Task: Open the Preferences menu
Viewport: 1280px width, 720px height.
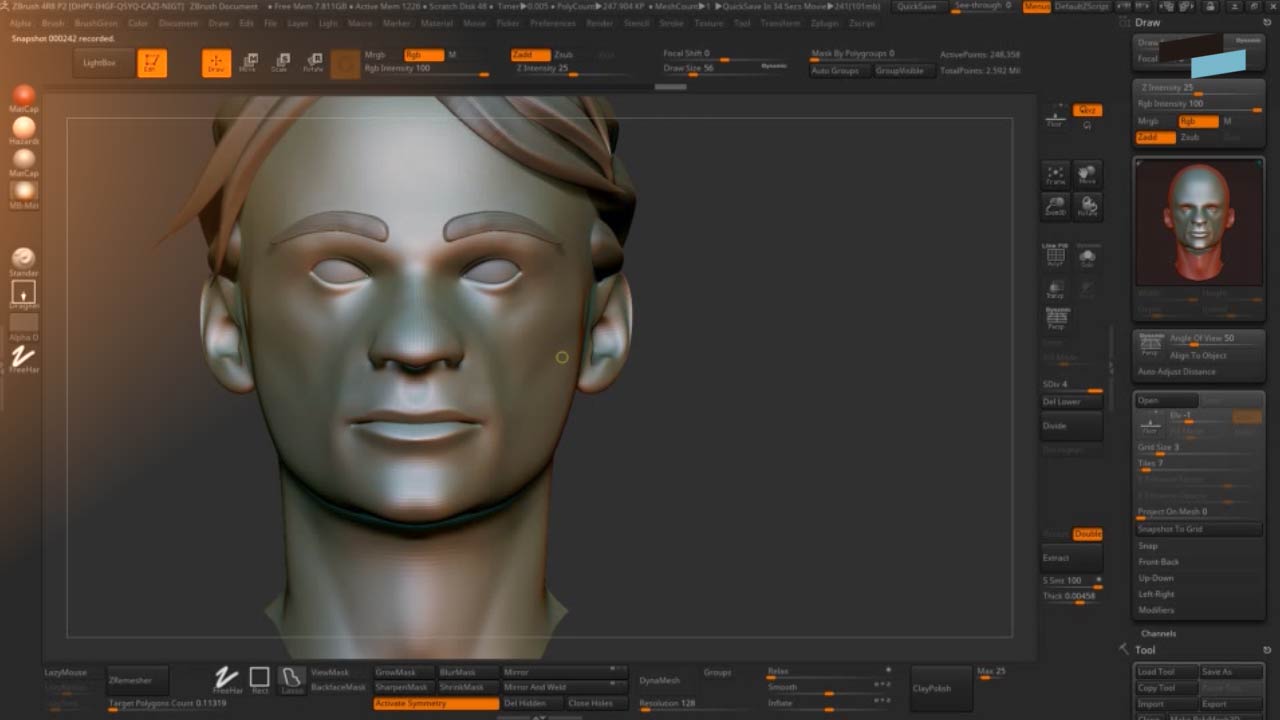Action: [x=553, y=22]
